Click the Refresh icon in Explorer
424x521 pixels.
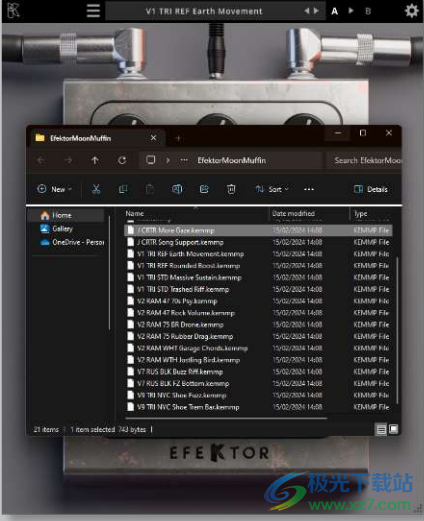122,160
